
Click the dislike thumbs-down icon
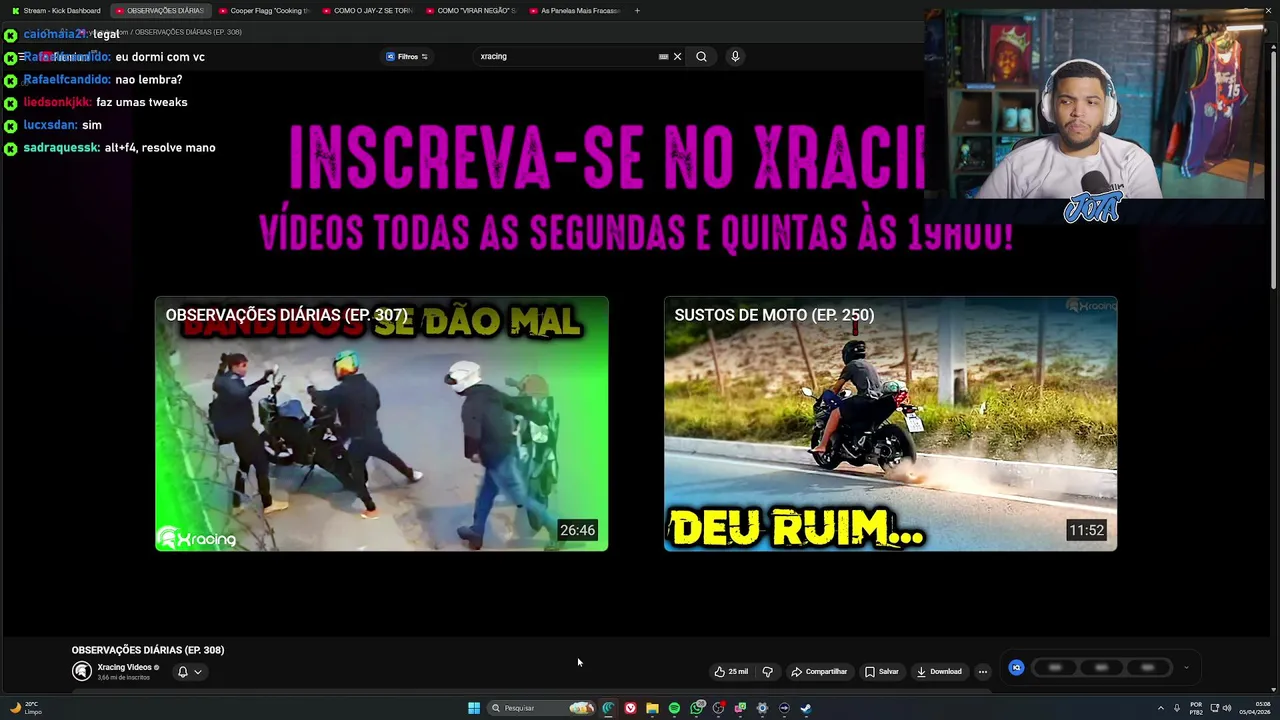click(767, 671)
